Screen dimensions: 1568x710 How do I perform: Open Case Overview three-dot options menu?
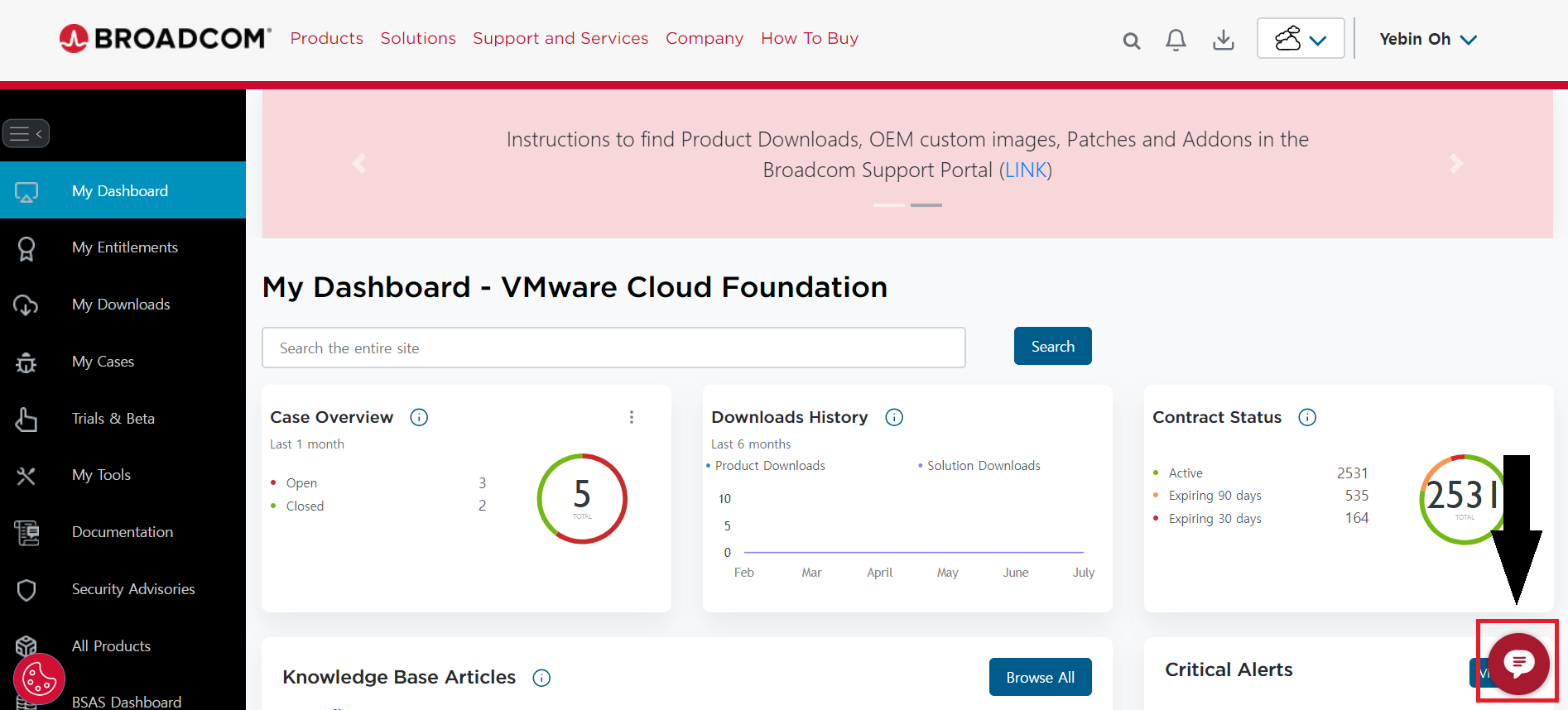(632, 417)
